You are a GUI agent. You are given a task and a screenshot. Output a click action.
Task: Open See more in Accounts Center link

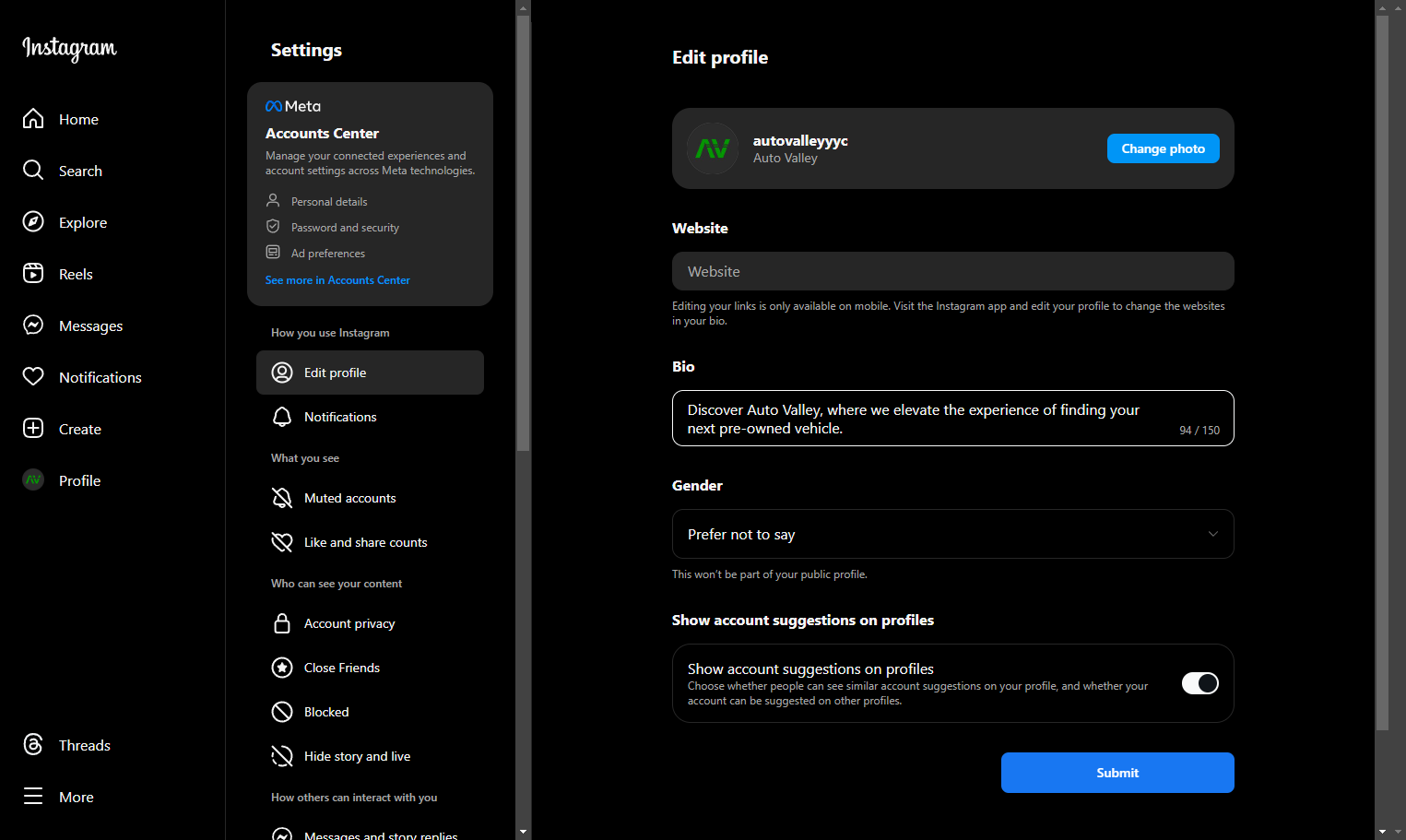[337, 280]
